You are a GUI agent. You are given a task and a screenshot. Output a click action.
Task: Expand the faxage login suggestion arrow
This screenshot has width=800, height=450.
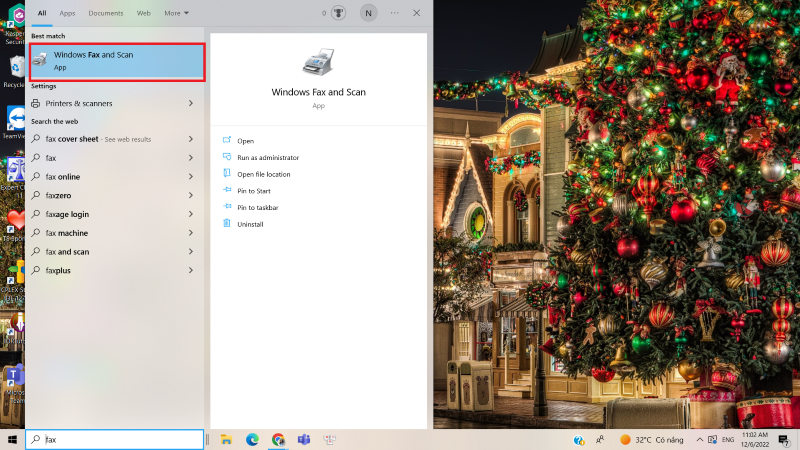tap(191, 214)
